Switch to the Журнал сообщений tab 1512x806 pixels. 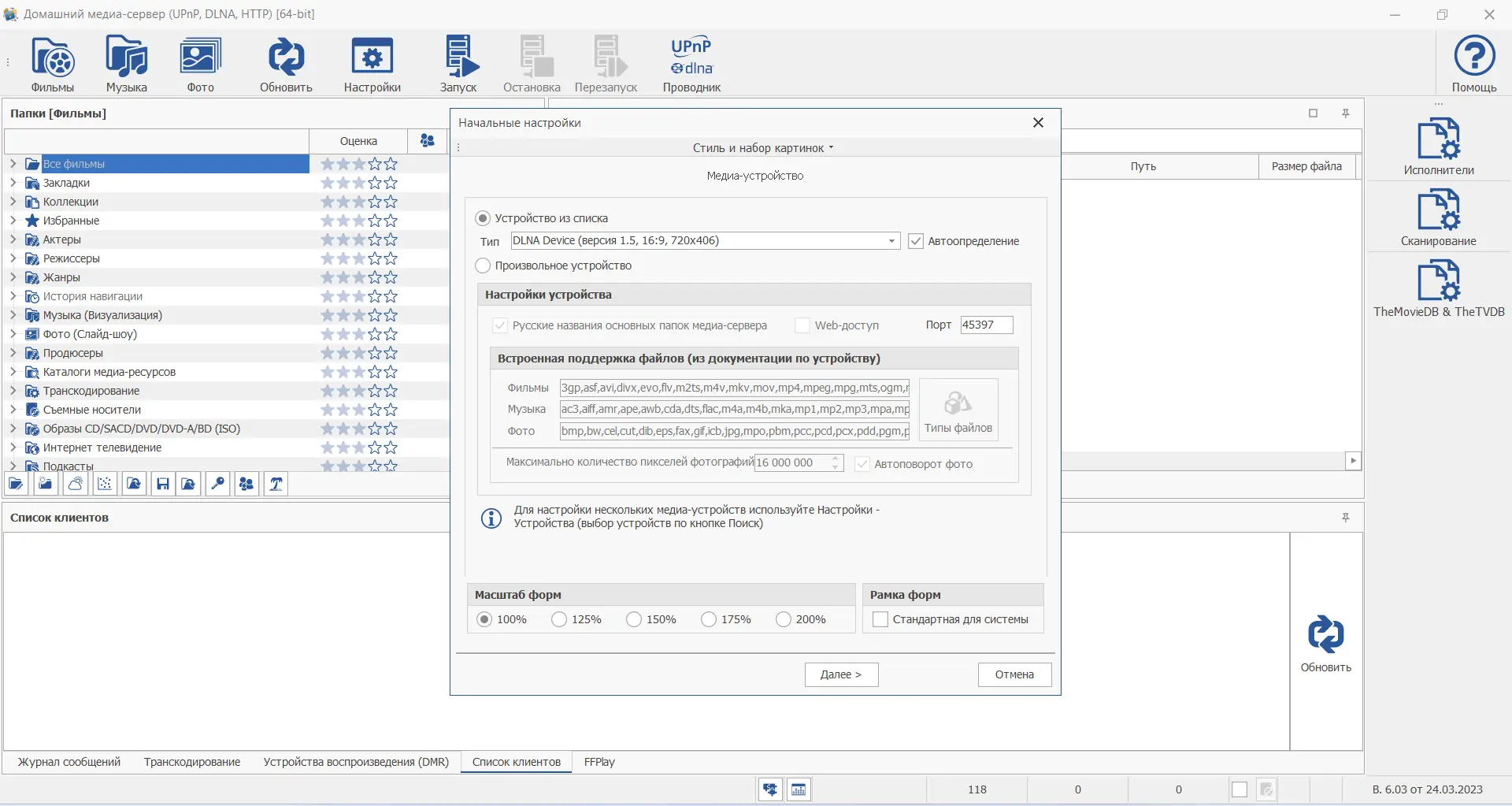(x=69, y=762)
